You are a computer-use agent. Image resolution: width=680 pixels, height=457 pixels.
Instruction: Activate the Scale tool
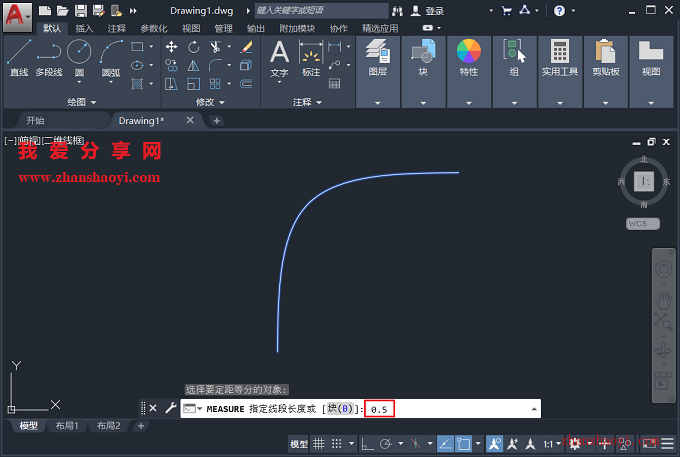[193, 84]
